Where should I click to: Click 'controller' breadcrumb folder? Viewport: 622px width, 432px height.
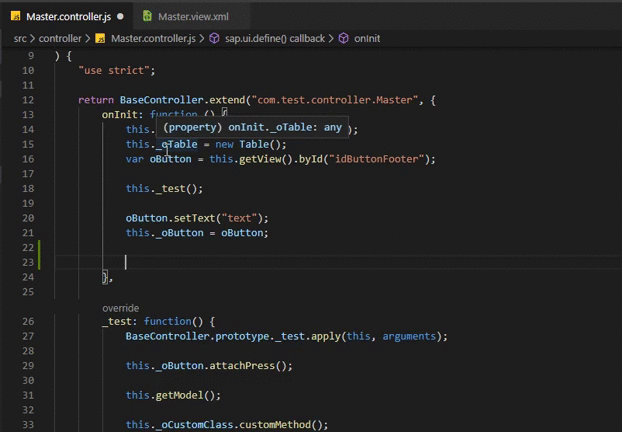[60, 38]
